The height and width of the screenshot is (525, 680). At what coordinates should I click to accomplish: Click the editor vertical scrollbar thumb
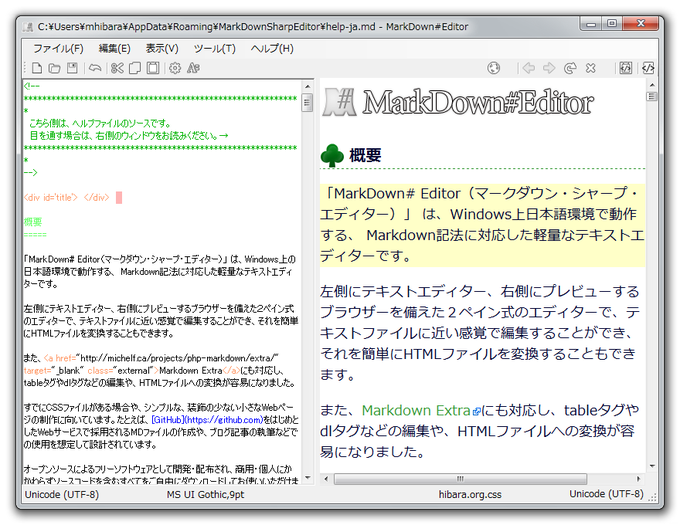[x=307, y=103]
